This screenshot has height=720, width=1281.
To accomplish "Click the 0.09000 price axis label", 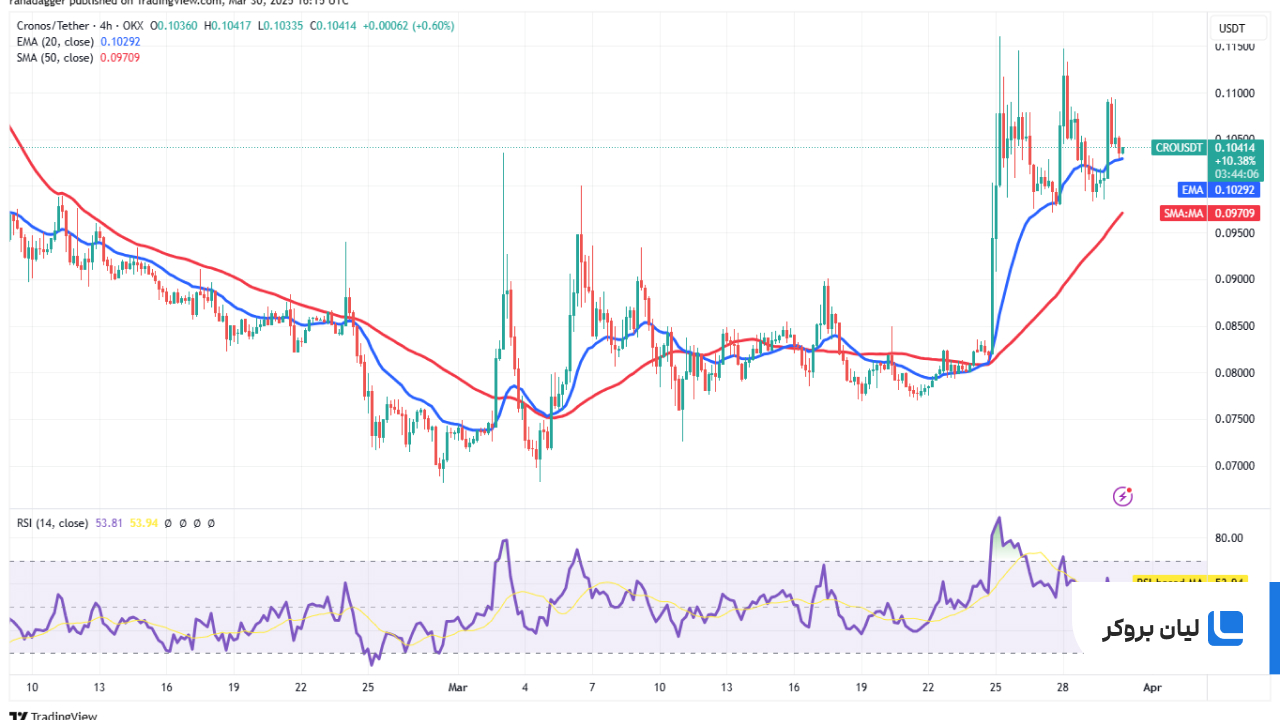I will (1235, 279).
